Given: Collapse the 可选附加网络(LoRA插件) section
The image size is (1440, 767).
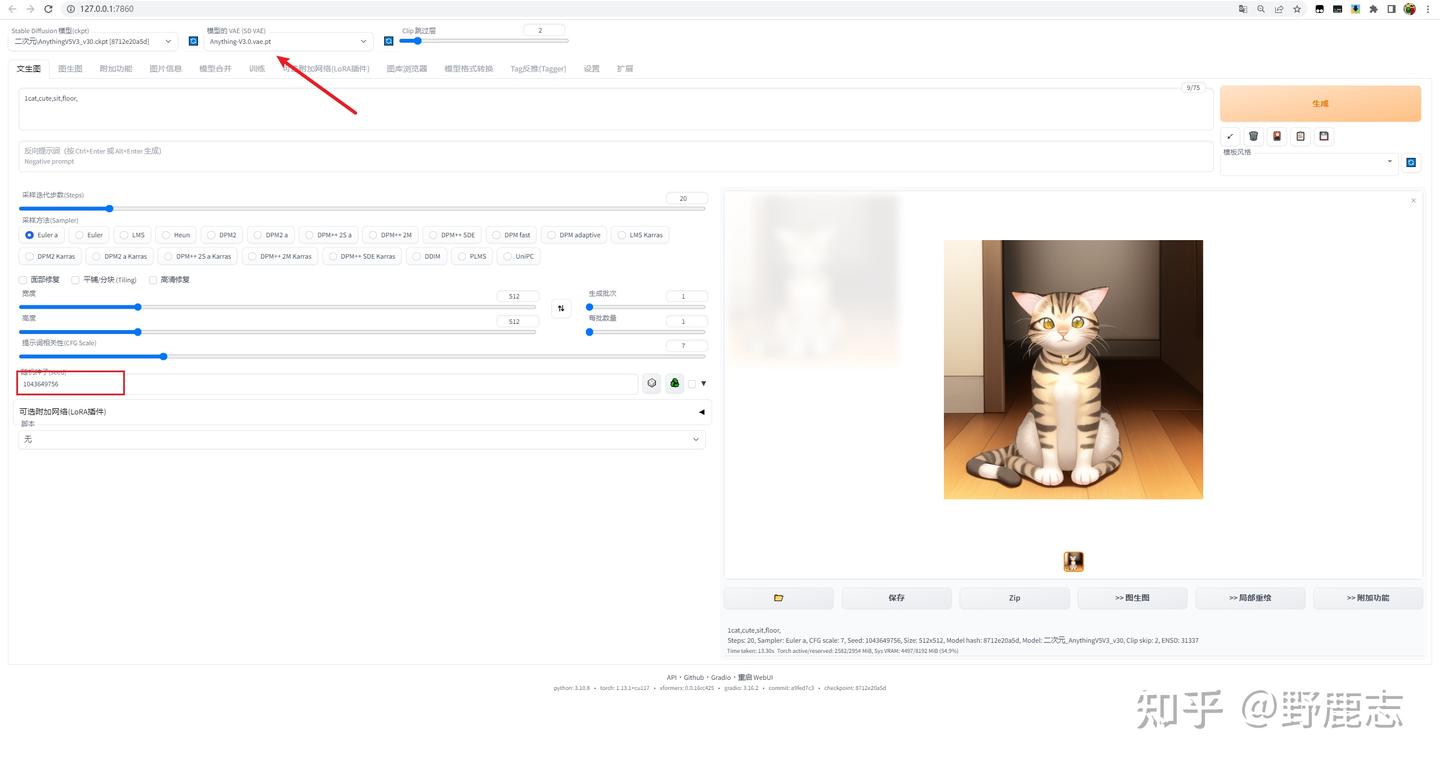Looking at the screenshot, I should click(x=701, y=411).
